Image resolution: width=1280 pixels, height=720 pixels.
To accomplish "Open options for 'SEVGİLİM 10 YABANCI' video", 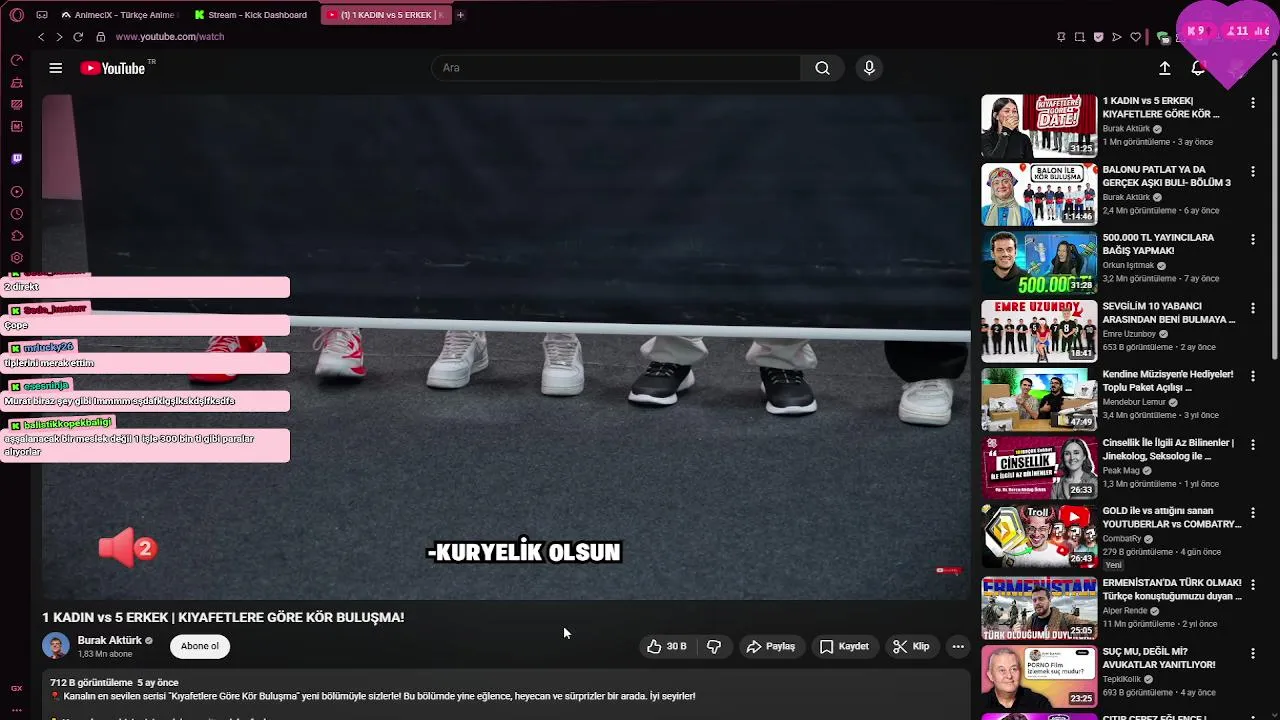I will [1253, 307].
